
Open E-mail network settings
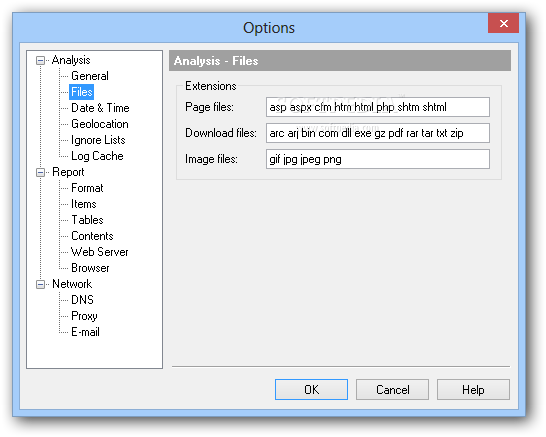click(x=85, y=332)
